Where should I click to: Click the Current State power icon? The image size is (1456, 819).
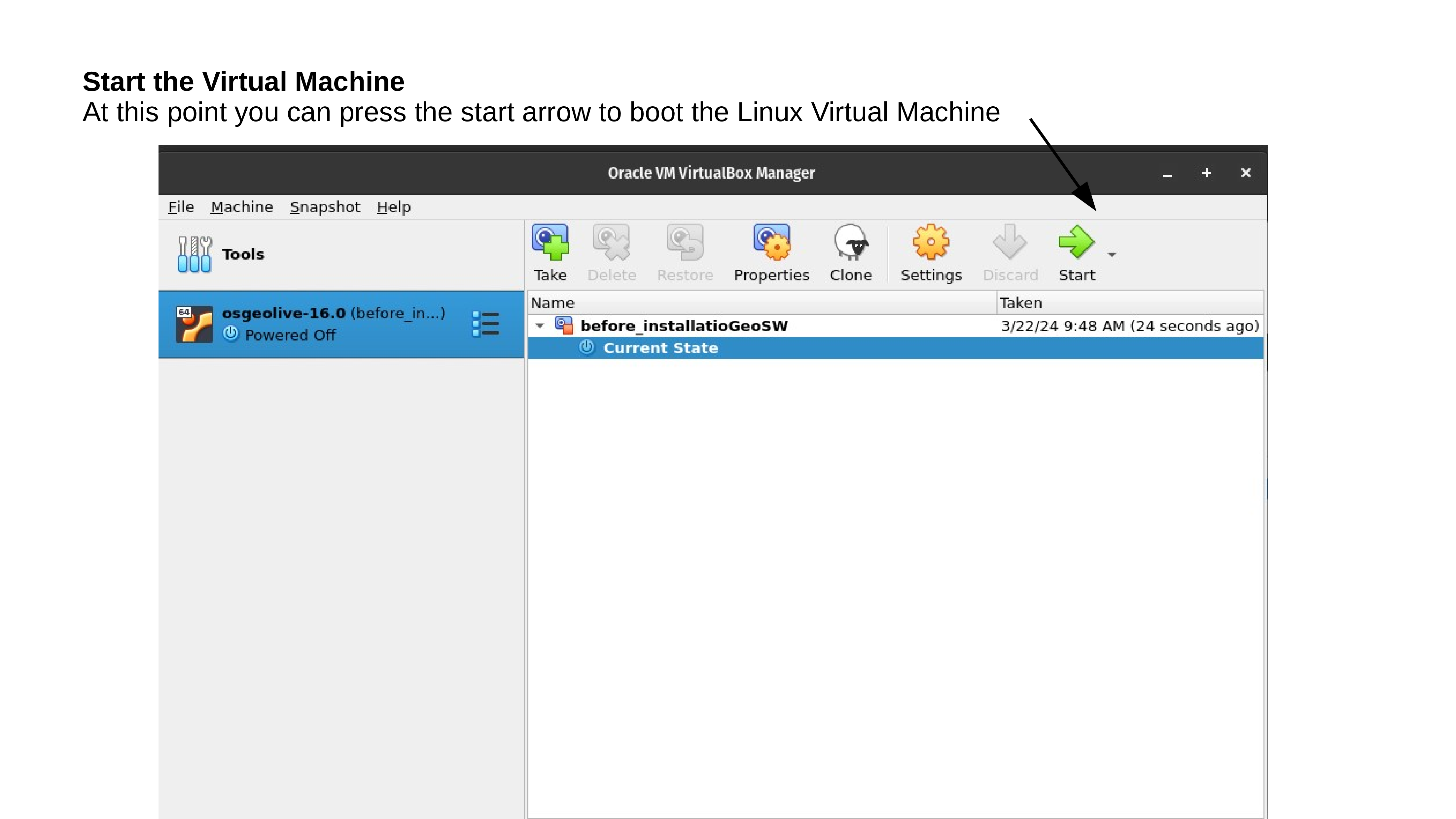coord(587,347)
